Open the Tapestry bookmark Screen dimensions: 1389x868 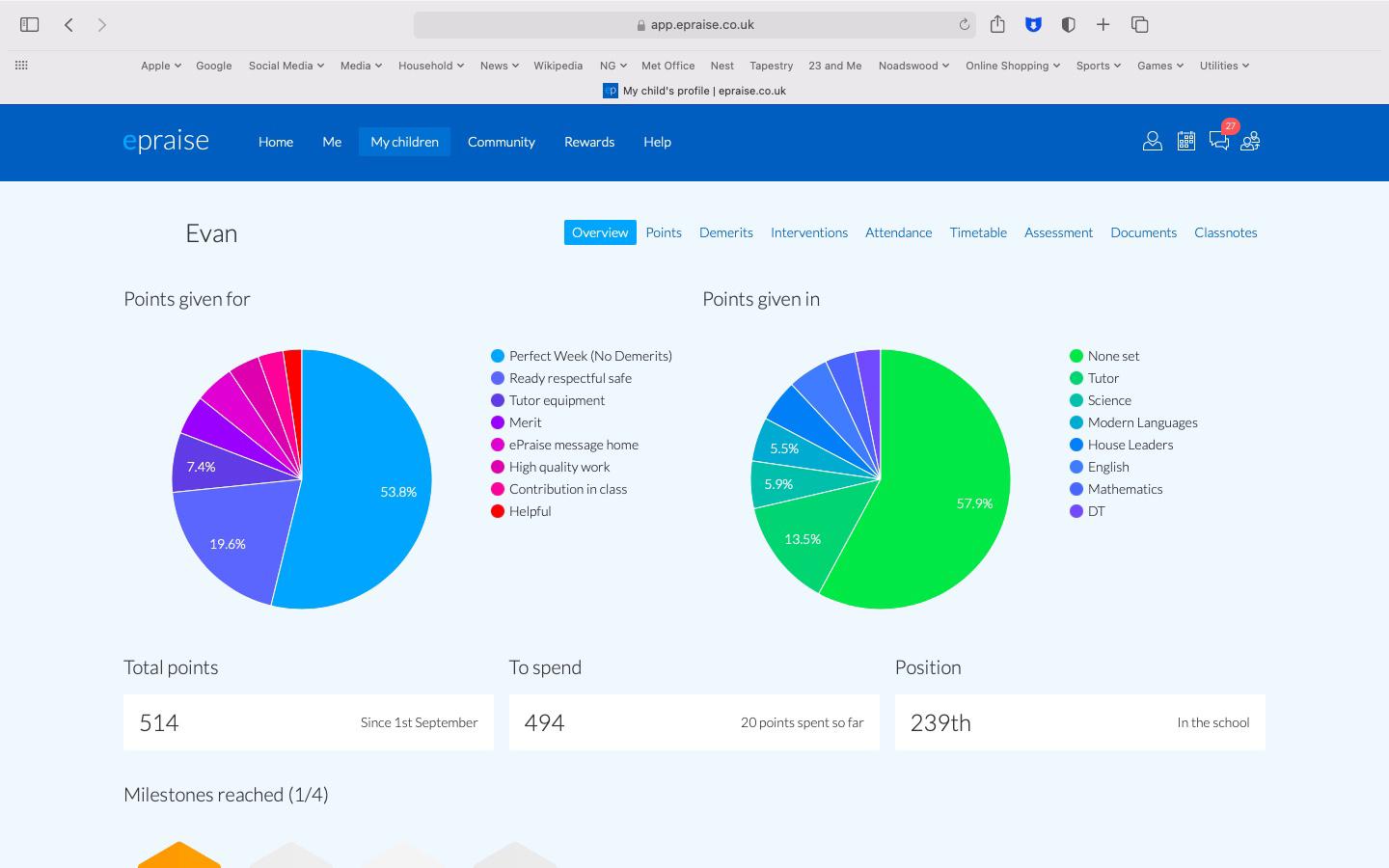tap(771, 66)
